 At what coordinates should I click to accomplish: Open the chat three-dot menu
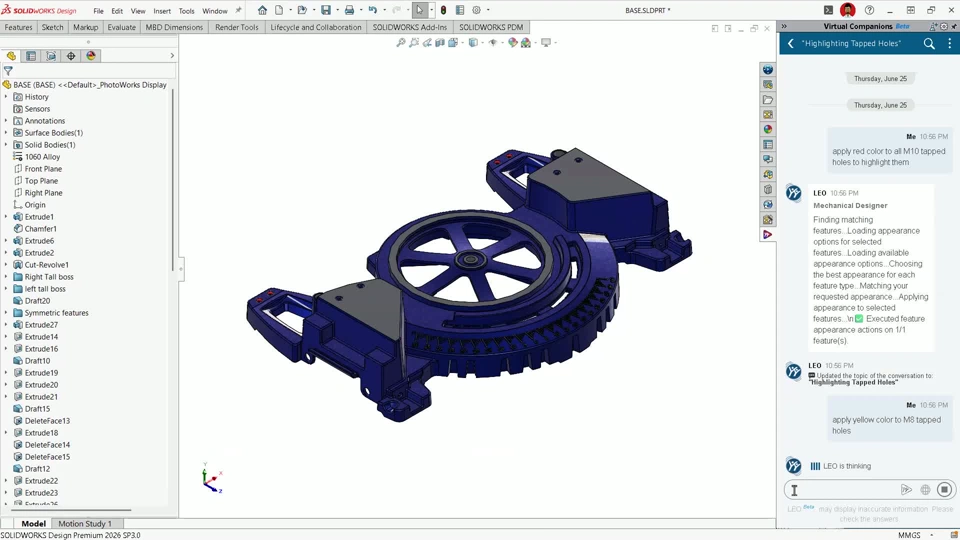[x=950, y=43]
